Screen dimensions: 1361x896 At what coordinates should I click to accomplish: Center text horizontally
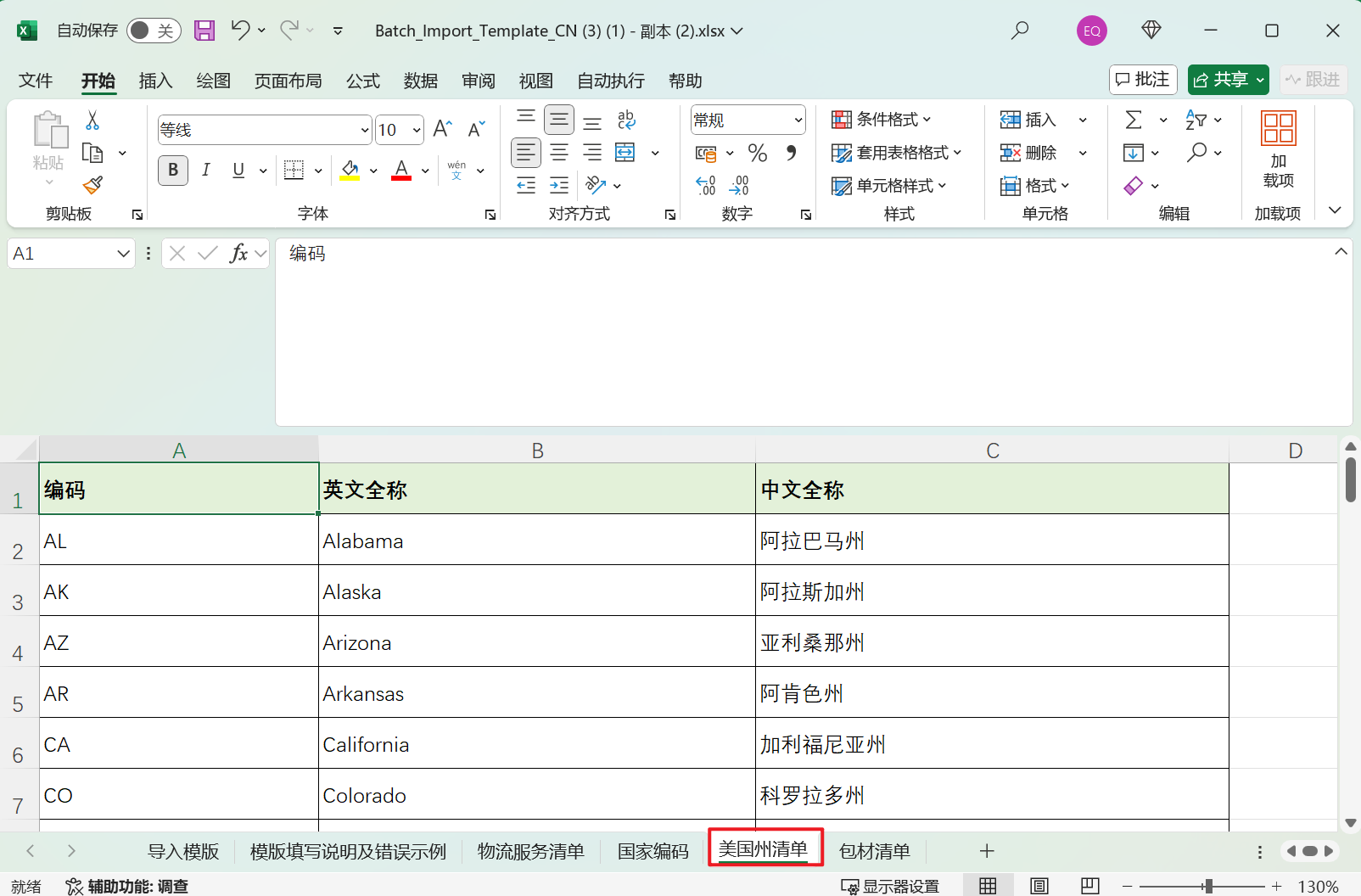(x=559, y=153)
